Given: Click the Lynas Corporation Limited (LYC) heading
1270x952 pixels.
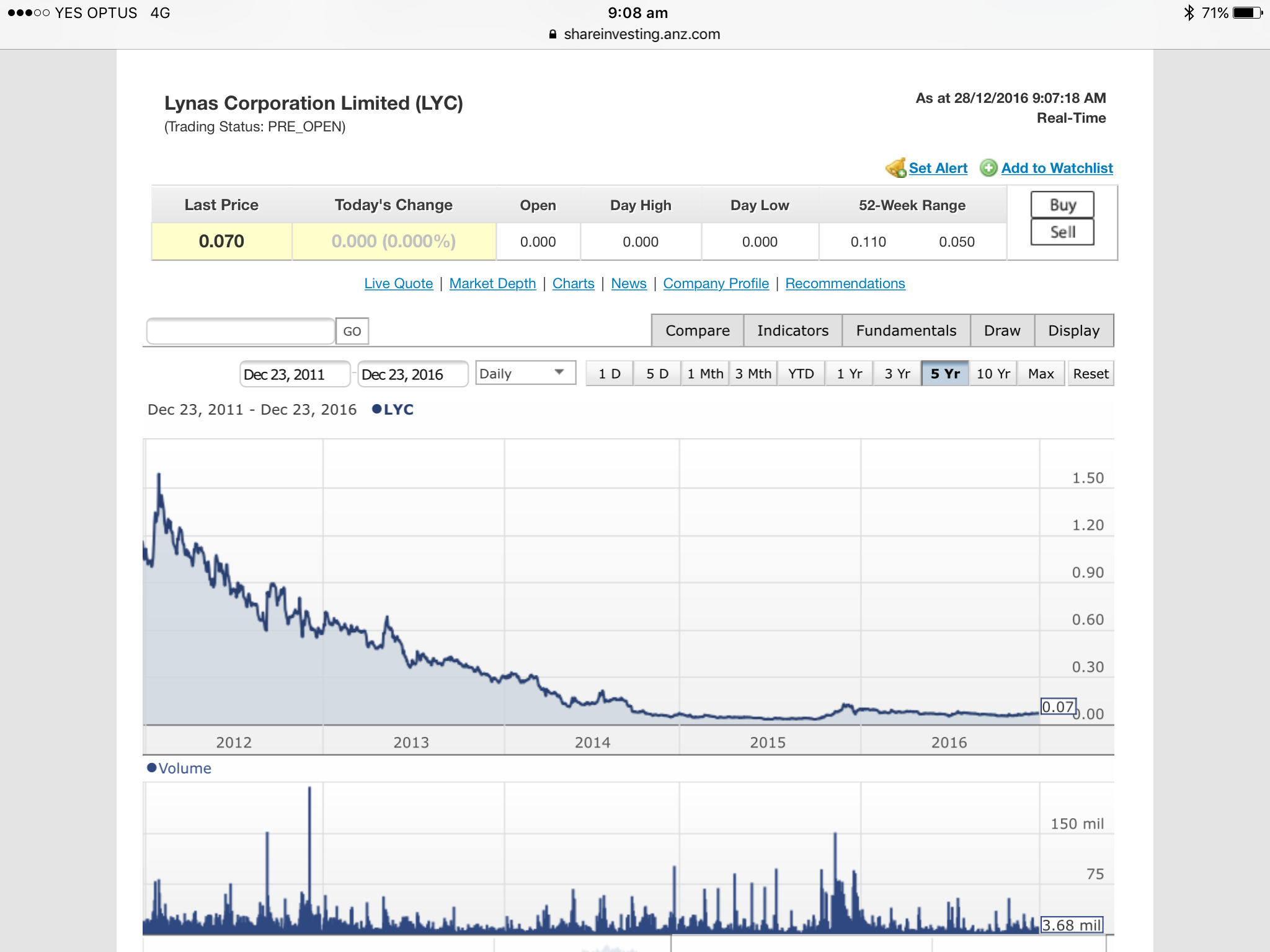Looking at the screenshot, I should pos(314,103).
